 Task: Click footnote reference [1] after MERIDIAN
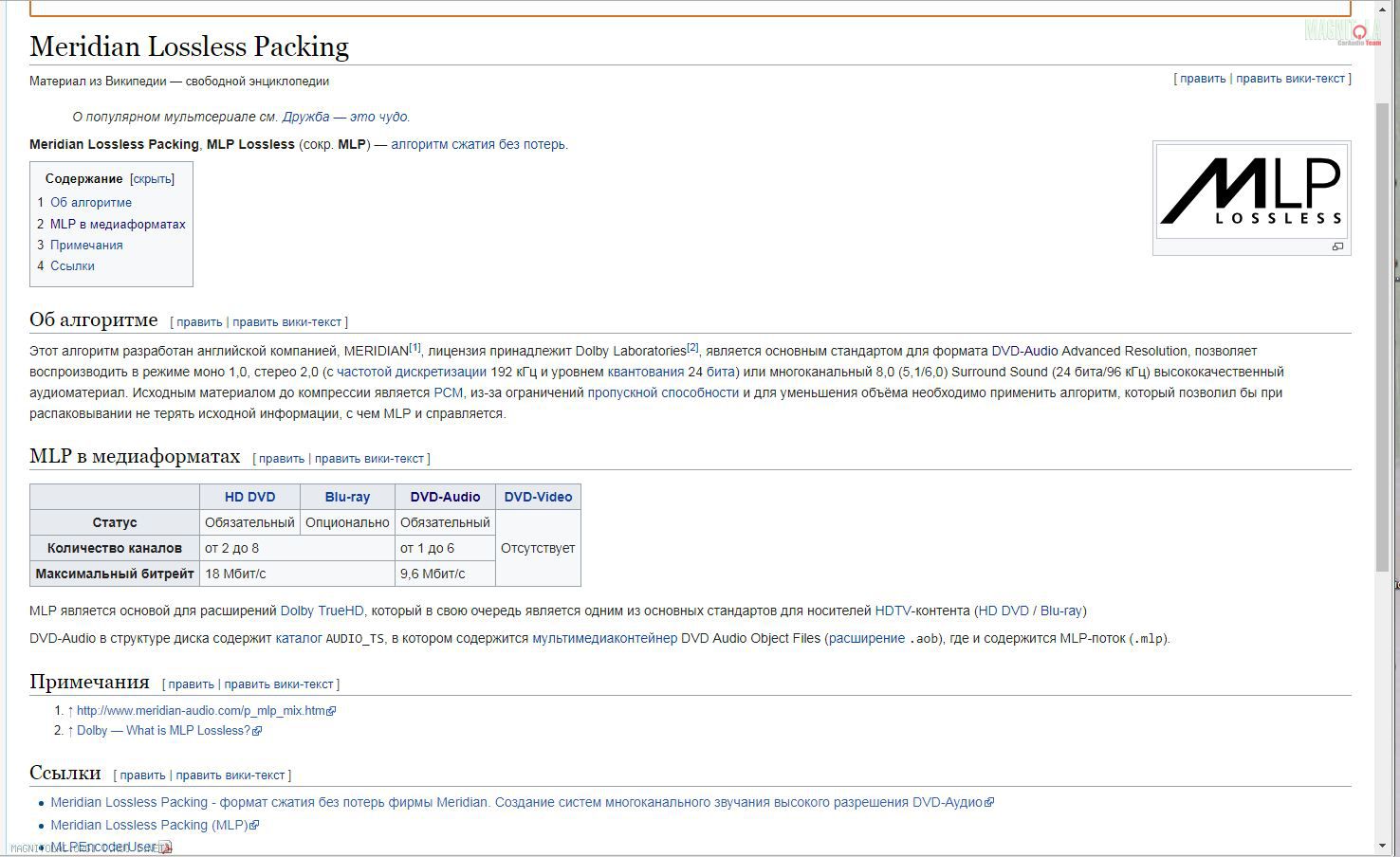pyautogui.click(x=414, y=348)
